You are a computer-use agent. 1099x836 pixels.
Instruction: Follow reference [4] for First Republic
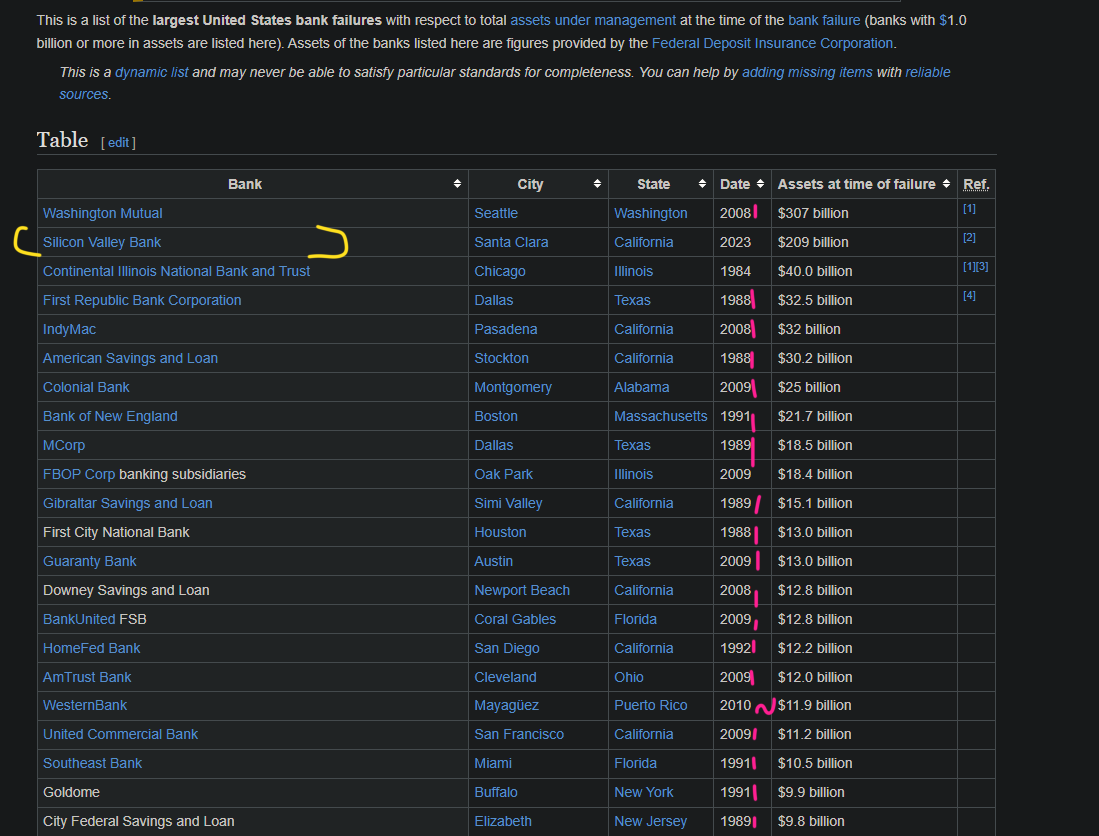(x=969, y=296)
